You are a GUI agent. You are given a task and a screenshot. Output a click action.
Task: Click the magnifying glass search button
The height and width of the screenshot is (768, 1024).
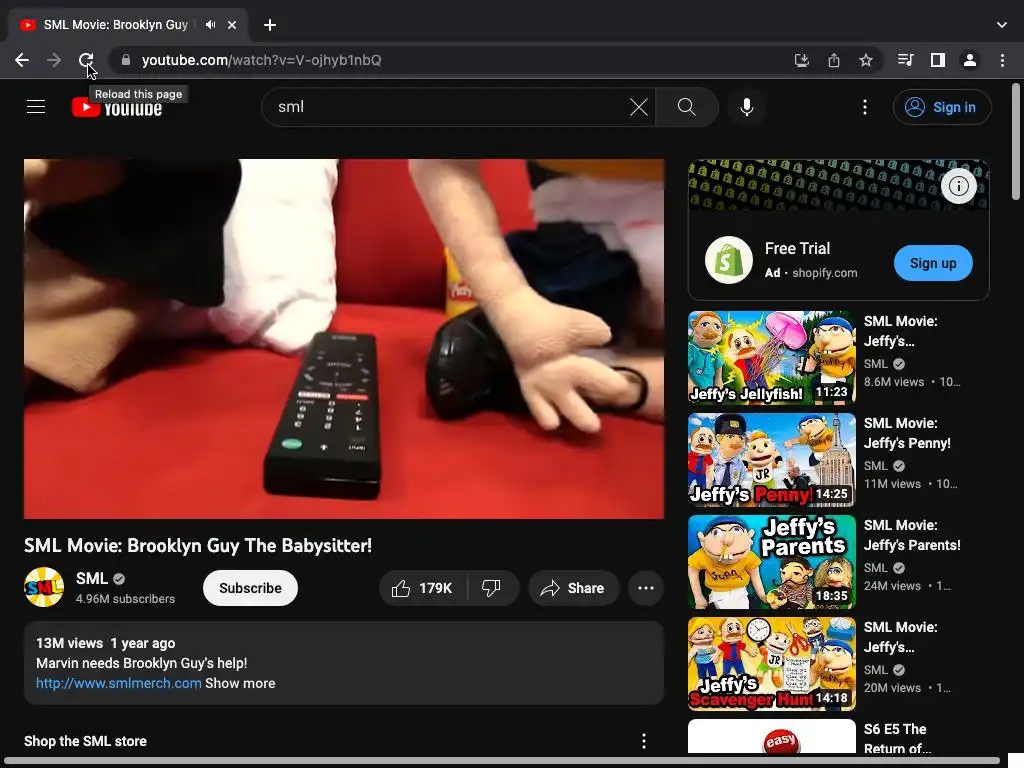(686, 106)
